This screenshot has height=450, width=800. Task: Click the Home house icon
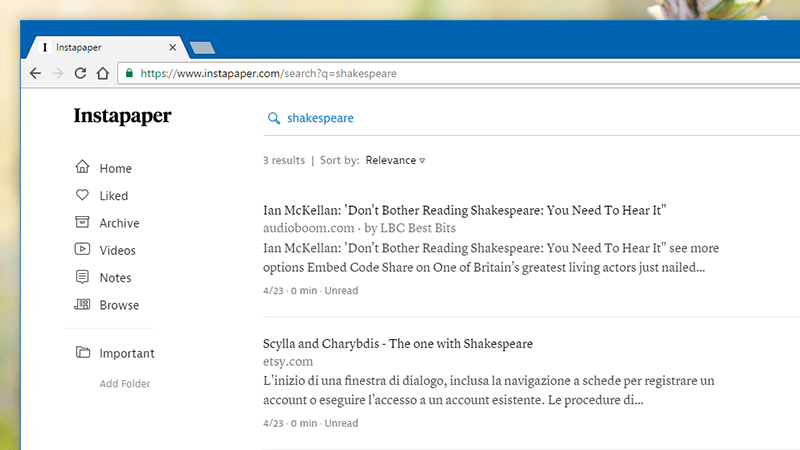[x=82, y=167]
